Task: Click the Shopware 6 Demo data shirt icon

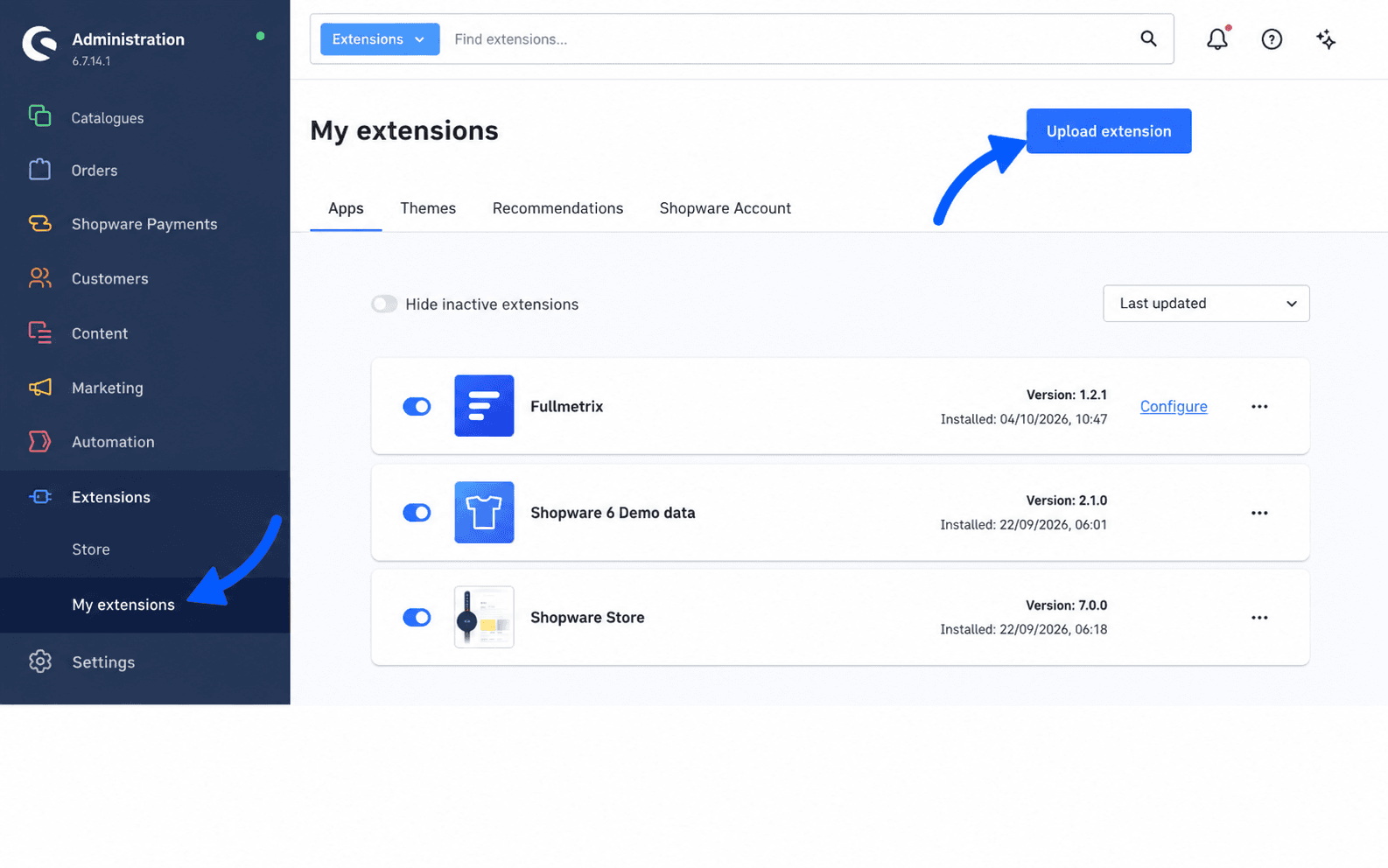Action: [484, 512]
